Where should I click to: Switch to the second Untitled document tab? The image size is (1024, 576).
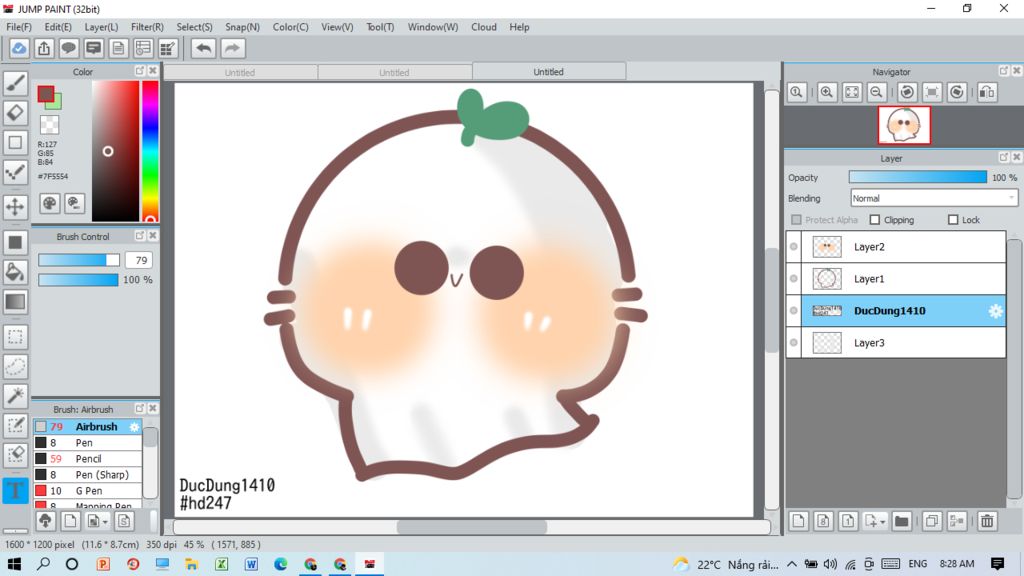394,72
